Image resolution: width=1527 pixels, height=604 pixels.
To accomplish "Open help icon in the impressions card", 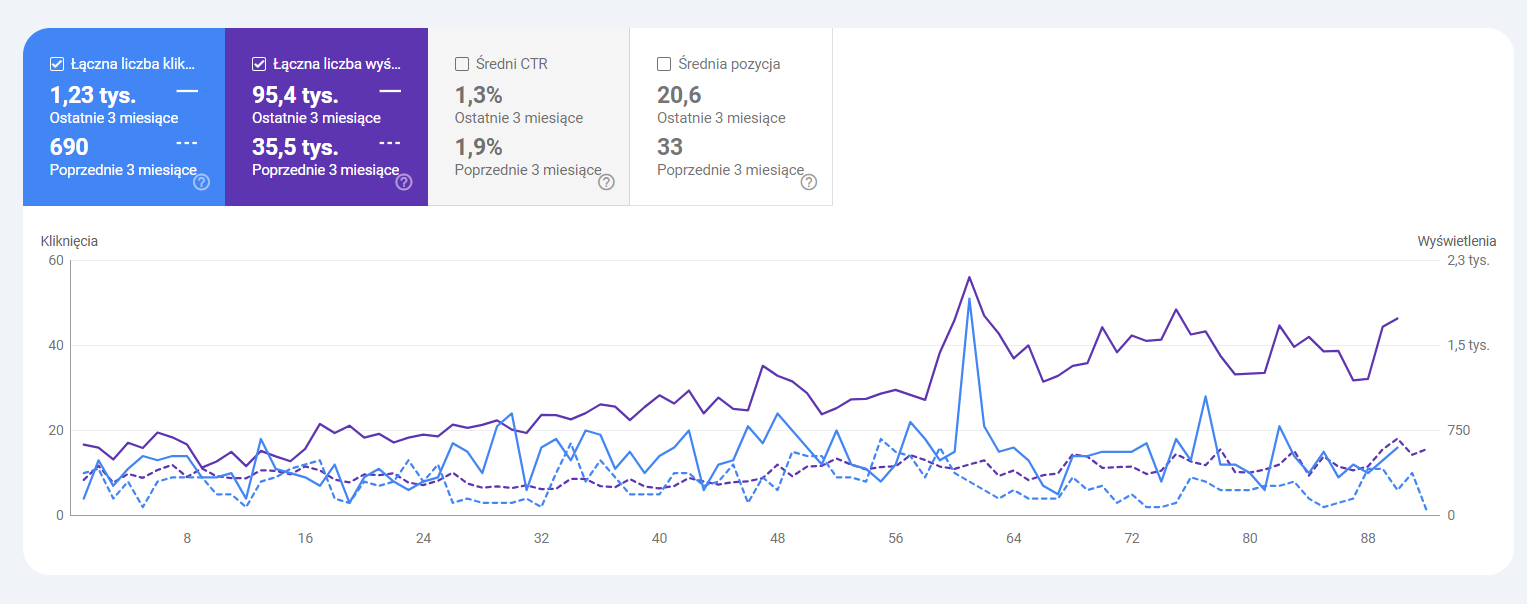I will pos(404,182).
